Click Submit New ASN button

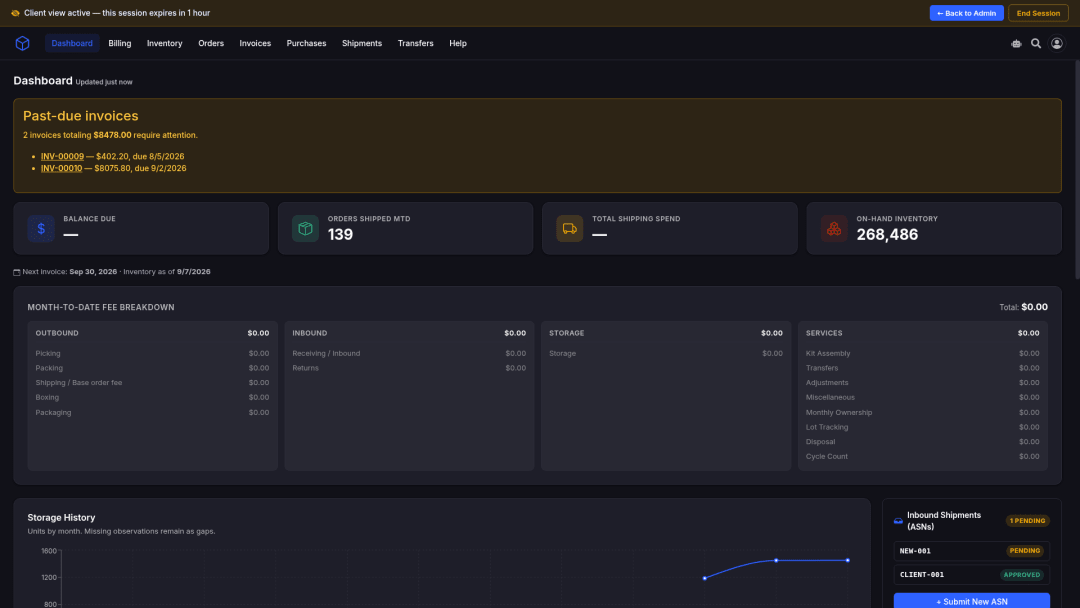pyautogui.click(x=971, y=600)
